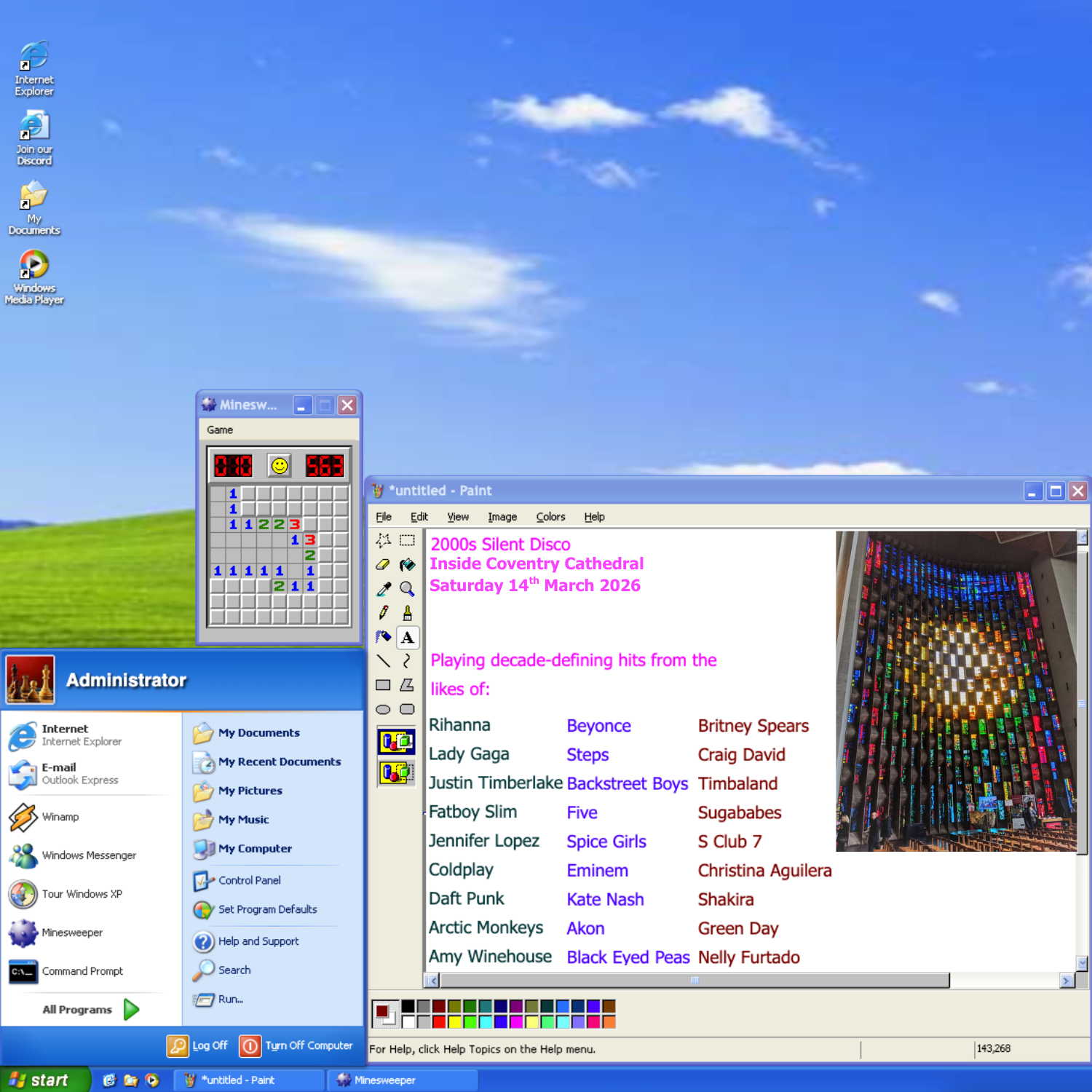
Task: Select the Ellipse shape tool
Action: click(x=384, y=709)
